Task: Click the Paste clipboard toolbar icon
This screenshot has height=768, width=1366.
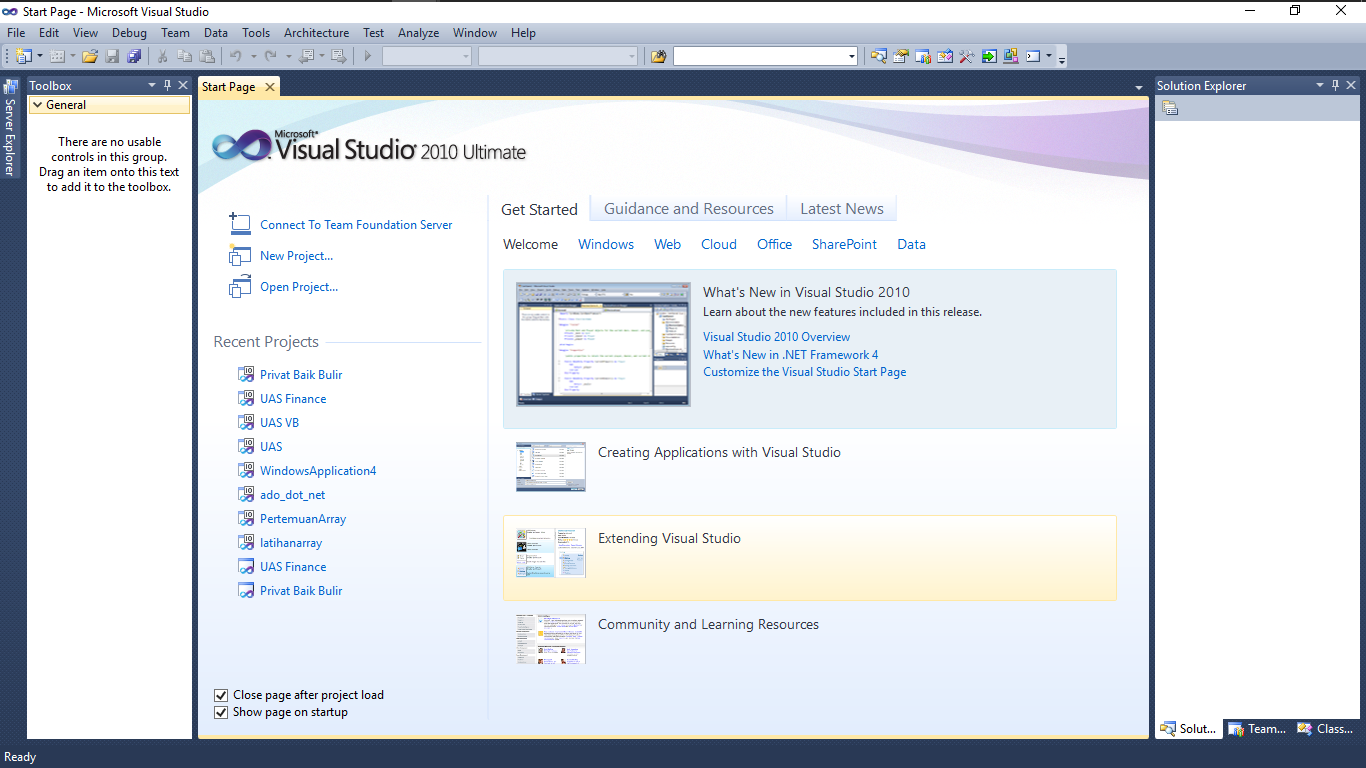Action: (x=207, y=56)
